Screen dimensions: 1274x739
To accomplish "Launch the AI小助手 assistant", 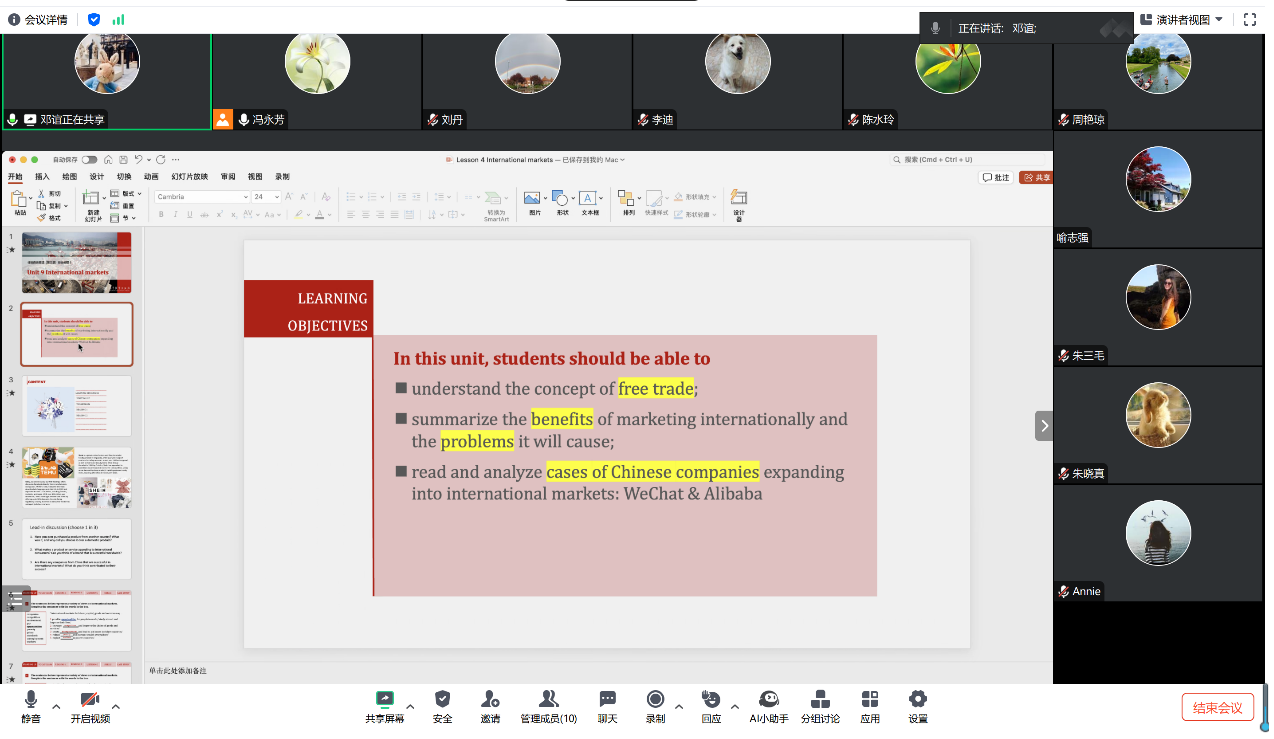I will (769, 706).
